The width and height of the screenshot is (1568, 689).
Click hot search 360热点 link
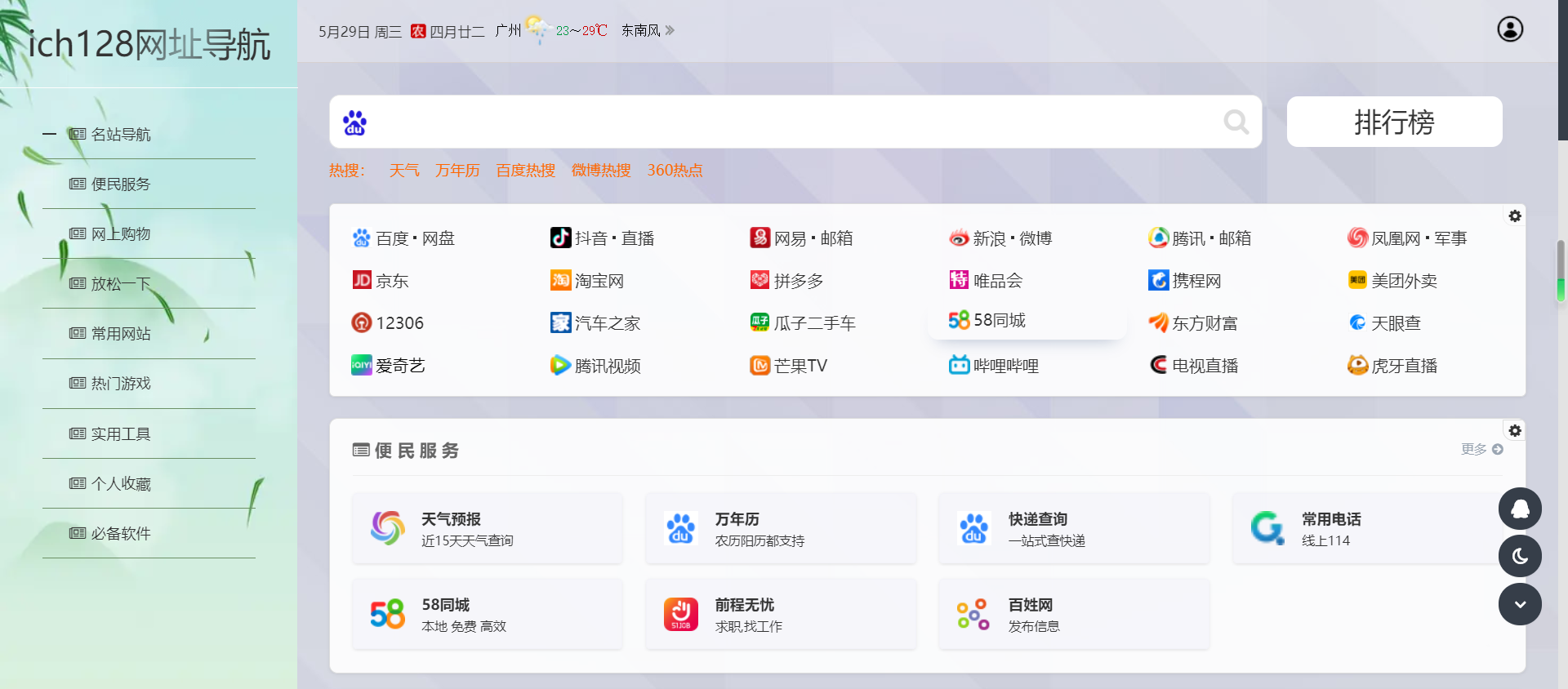point(675,170)
